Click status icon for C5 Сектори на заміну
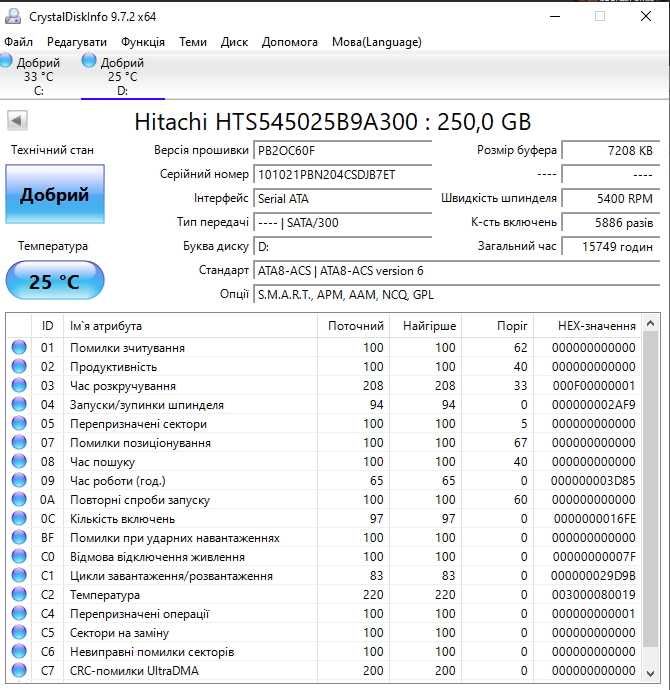Screen dimensions: 670x690 pyautogui.click(x=19, y=632)
